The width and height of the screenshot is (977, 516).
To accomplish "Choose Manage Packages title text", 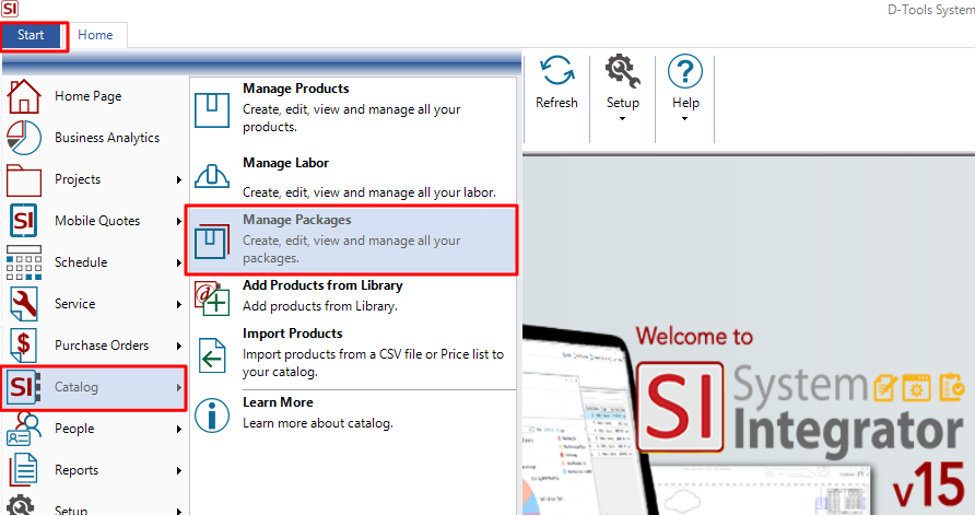I will point(297,219).
